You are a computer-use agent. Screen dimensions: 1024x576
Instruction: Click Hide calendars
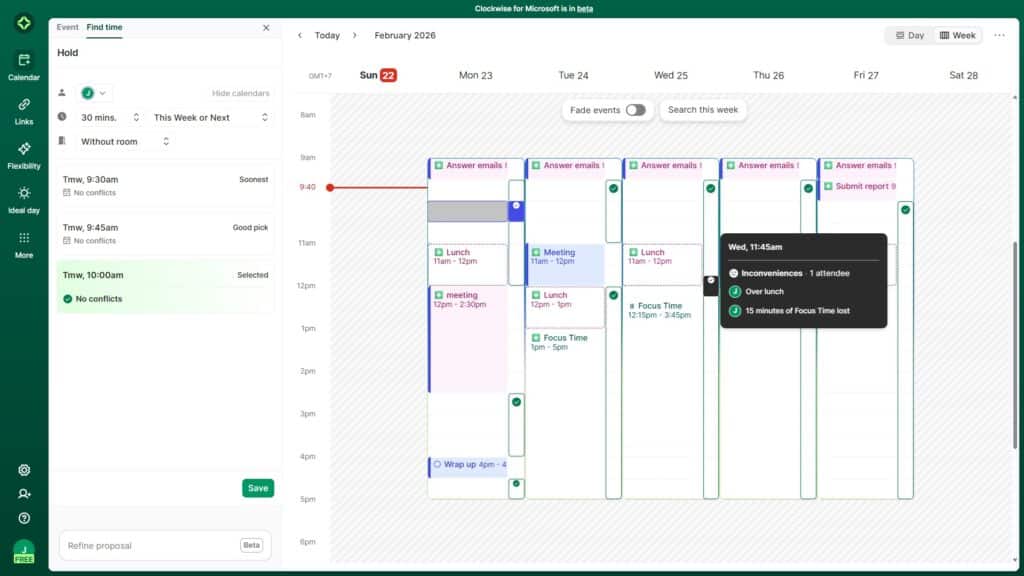(243, 92)
